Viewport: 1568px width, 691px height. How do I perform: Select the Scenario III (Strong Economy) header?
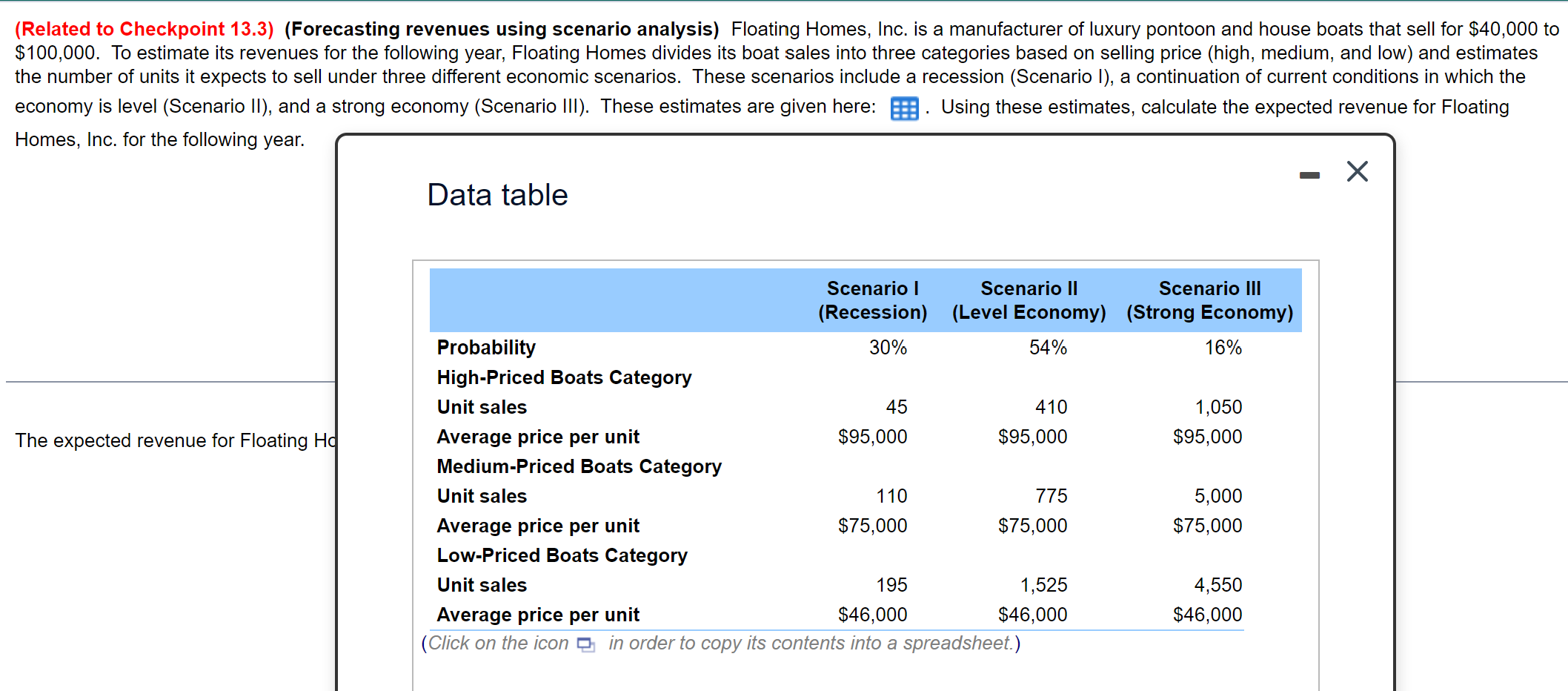tap(1209, 300)
